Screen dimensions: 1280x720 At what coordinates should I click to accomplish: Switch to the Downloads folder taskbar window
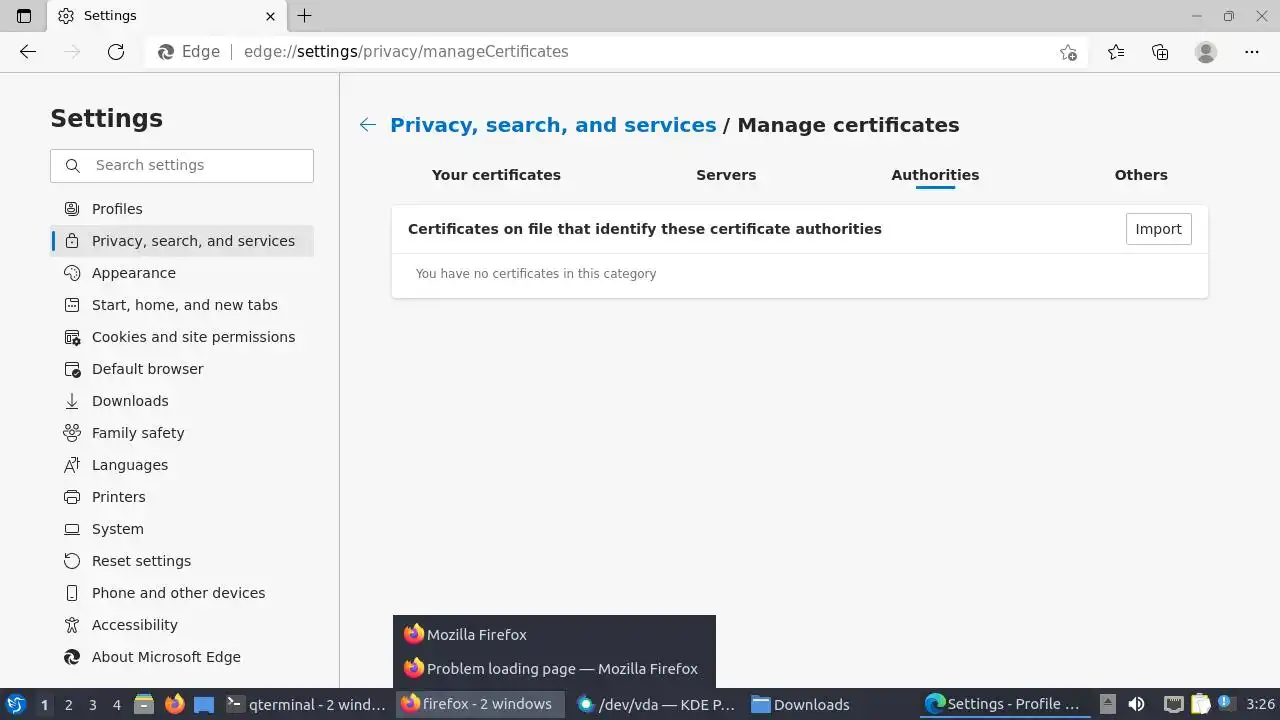pos(832,704)
